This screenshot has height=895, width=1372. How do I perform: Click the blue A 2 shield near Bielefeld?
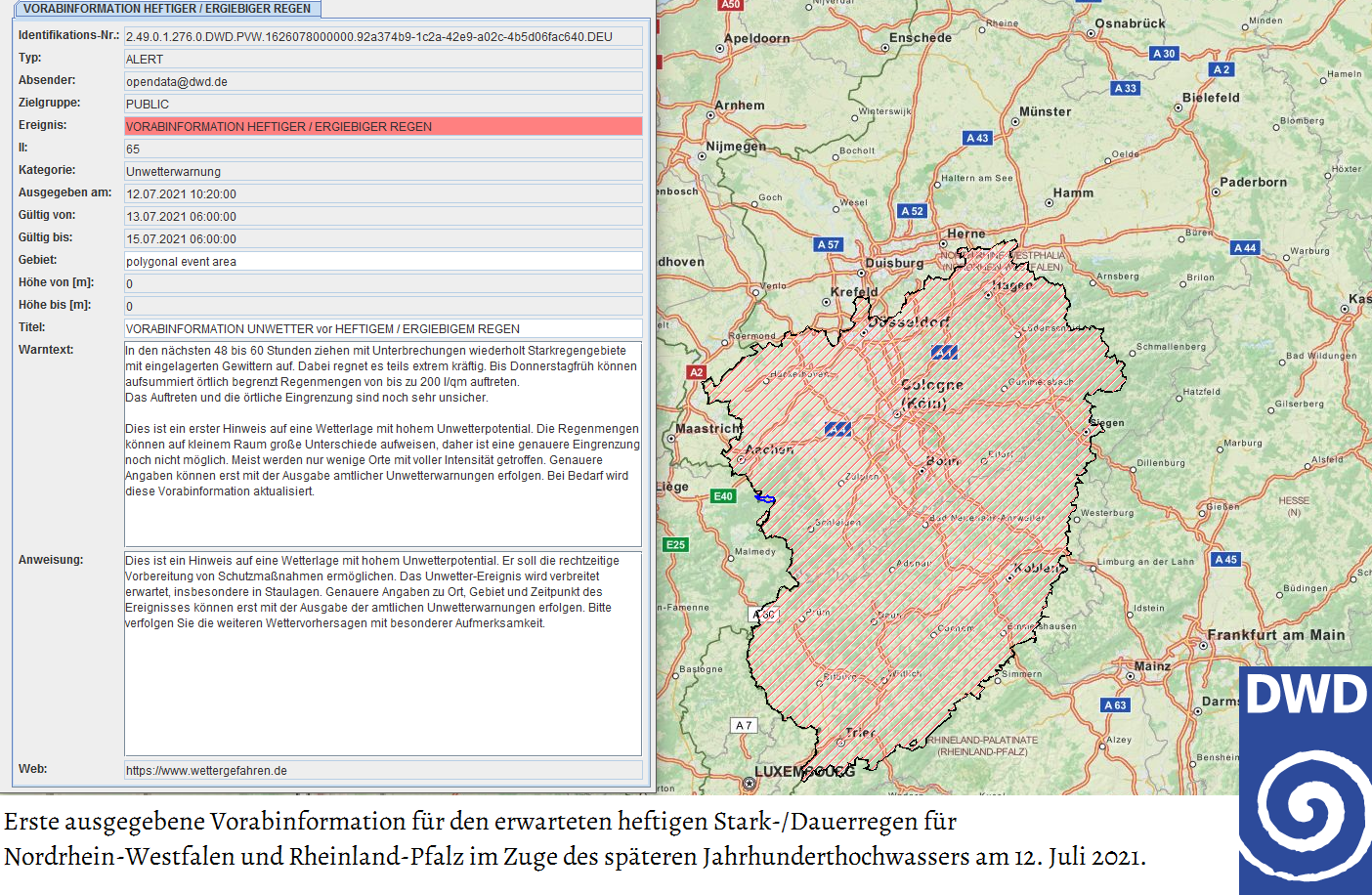[1222, 69]
